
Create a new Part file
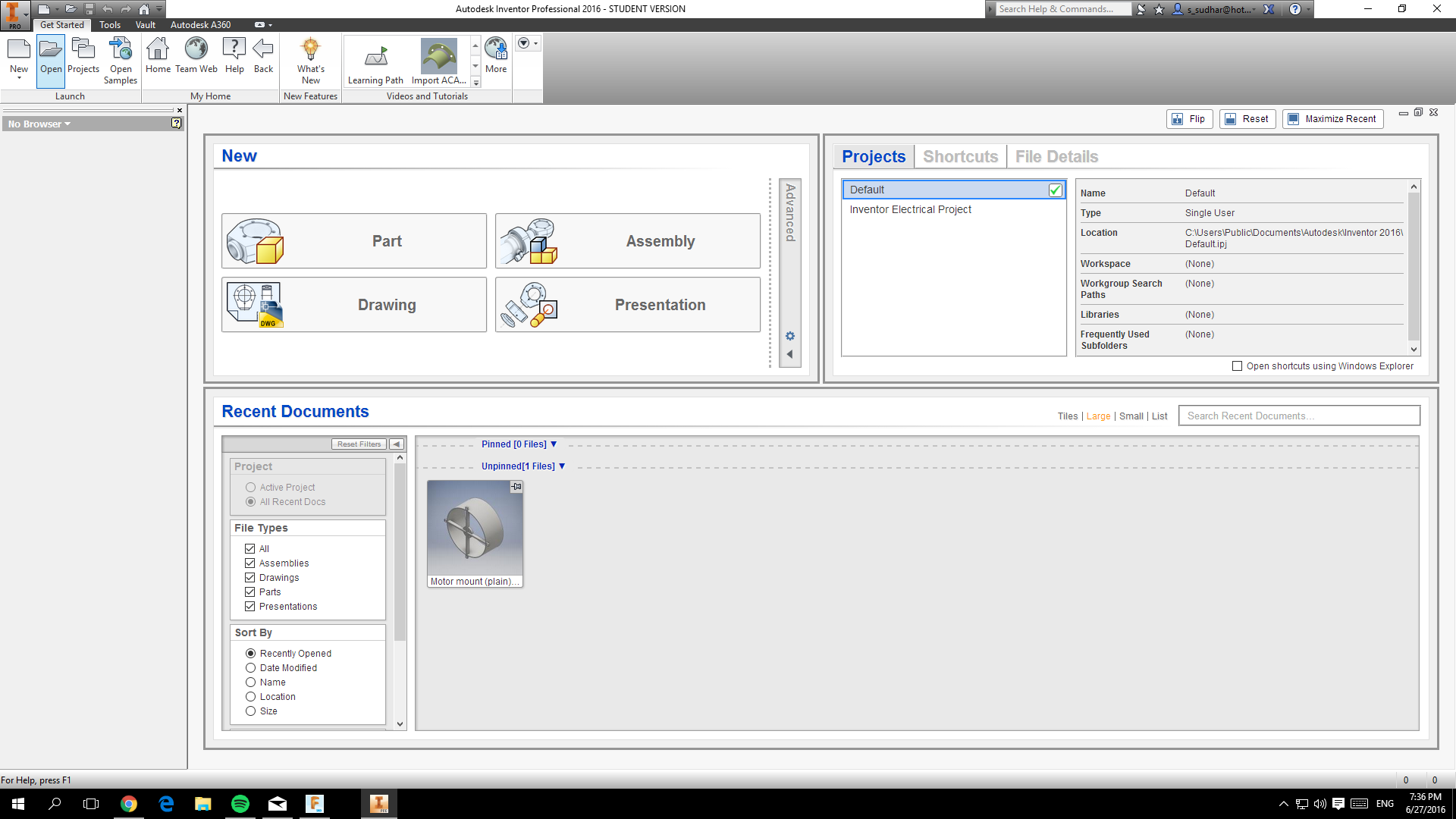click(354, 241)
